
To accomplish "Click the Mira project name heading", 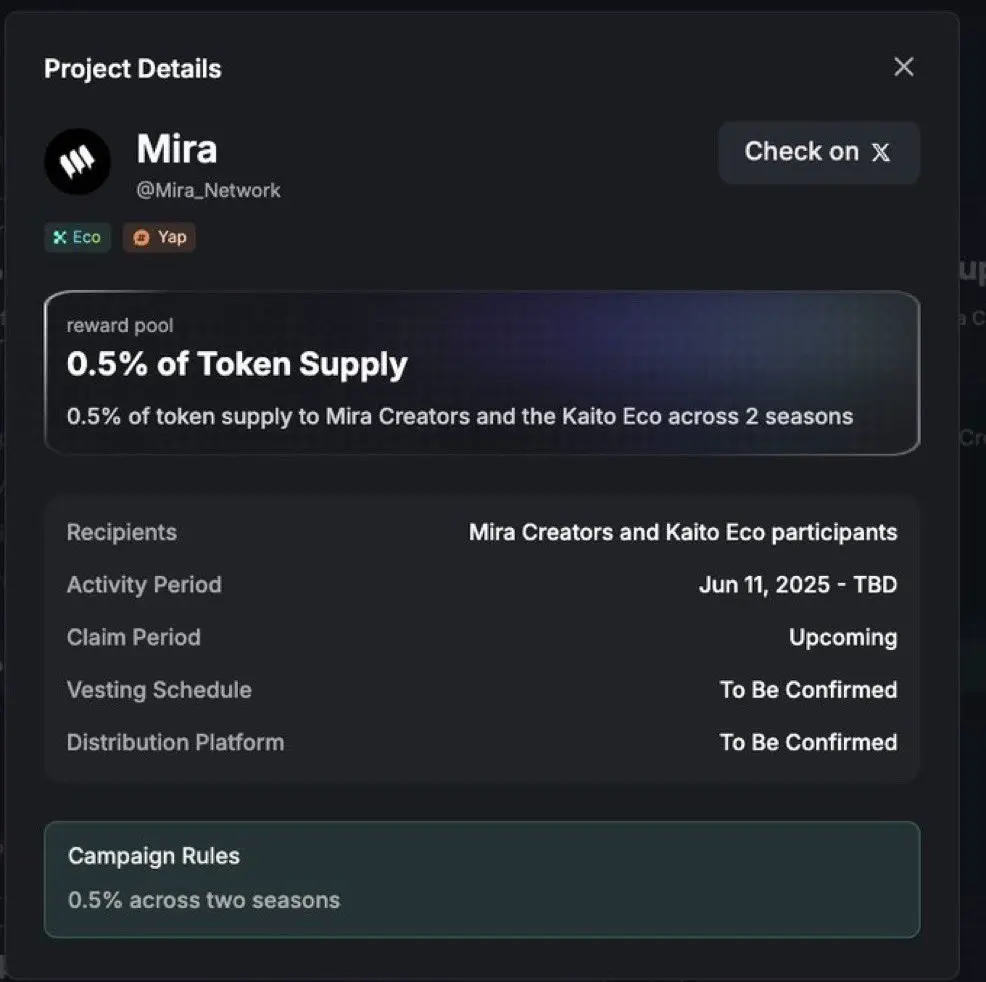I will point(177,149).
